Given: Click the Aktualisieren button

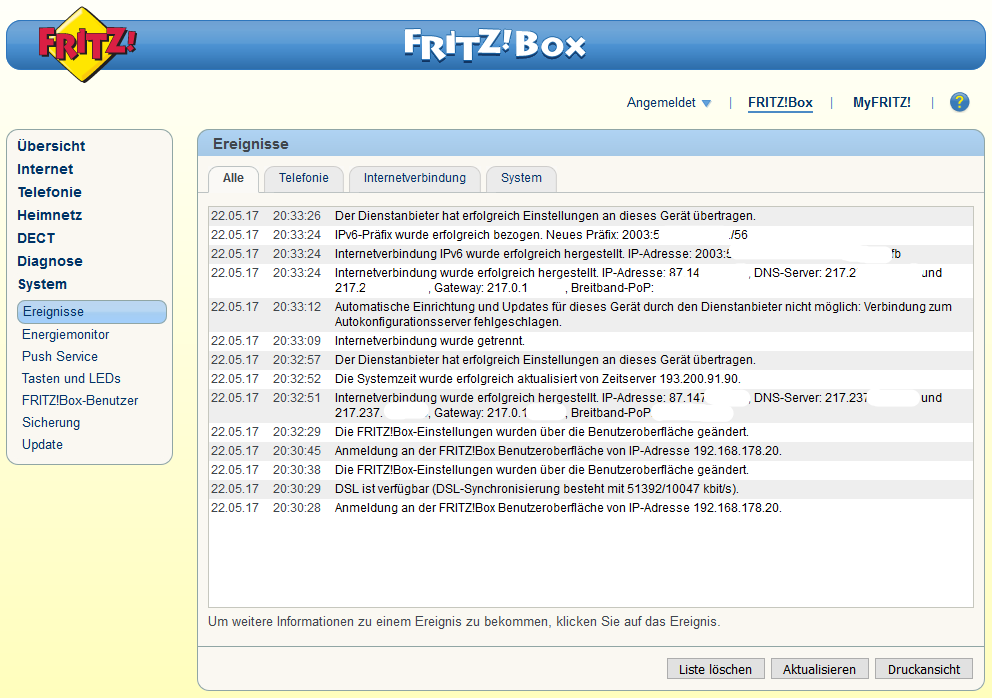Looking at the screenshot, I should (x=819, y=669).
